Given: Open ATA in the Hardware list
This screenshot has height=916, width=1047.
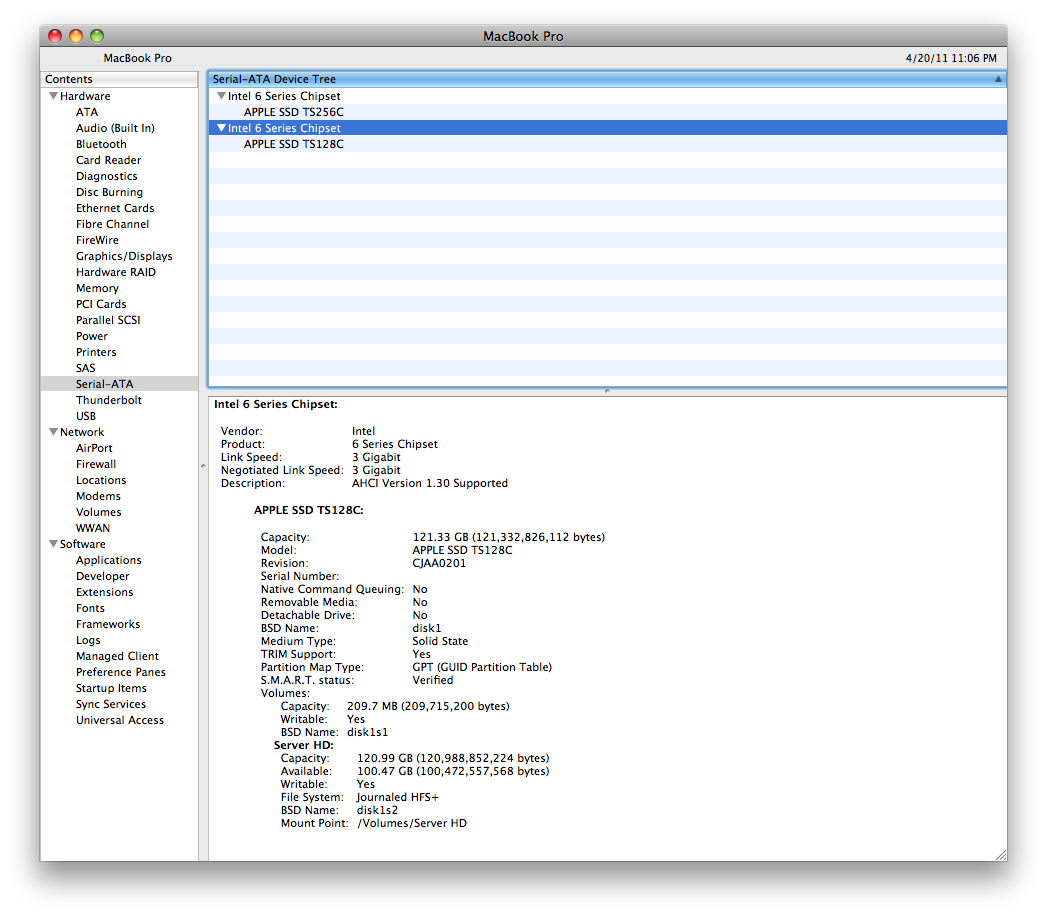Looking at the screenshot, I should [87, 112].
